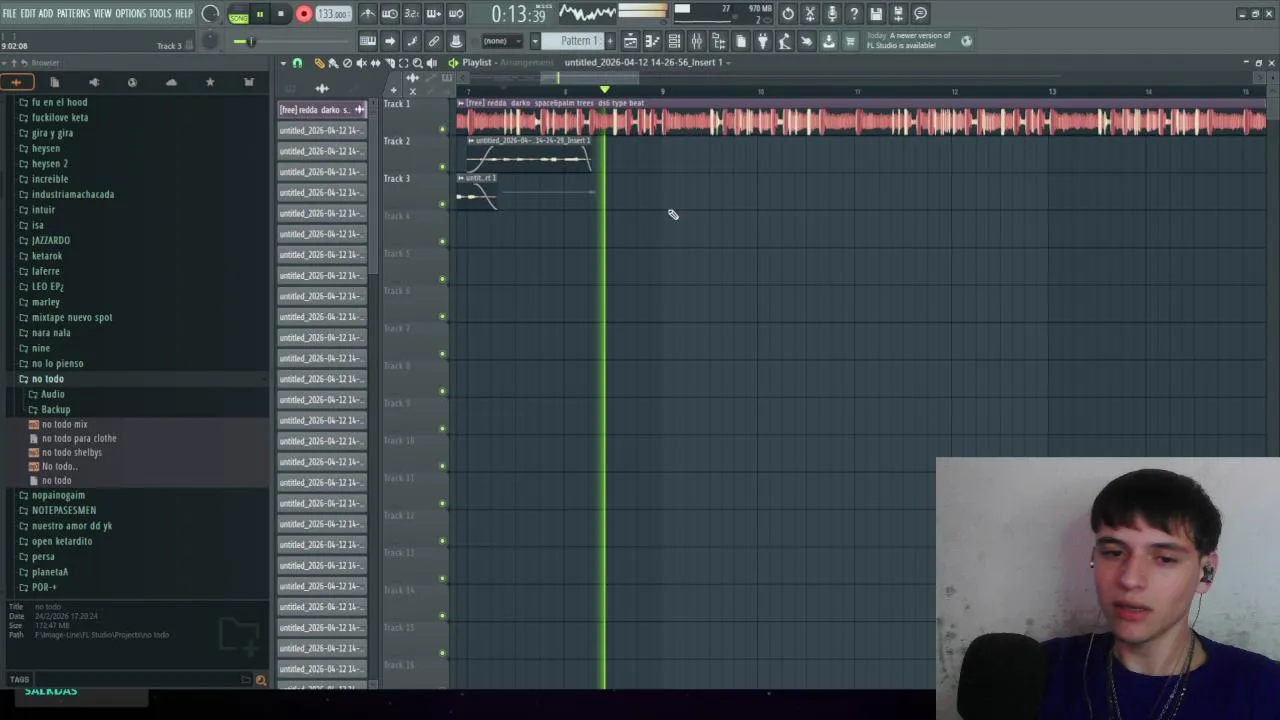The height and width of the screenshot is (720, 1280).
Task: Toggle the record button
Action: coord(304,14)
